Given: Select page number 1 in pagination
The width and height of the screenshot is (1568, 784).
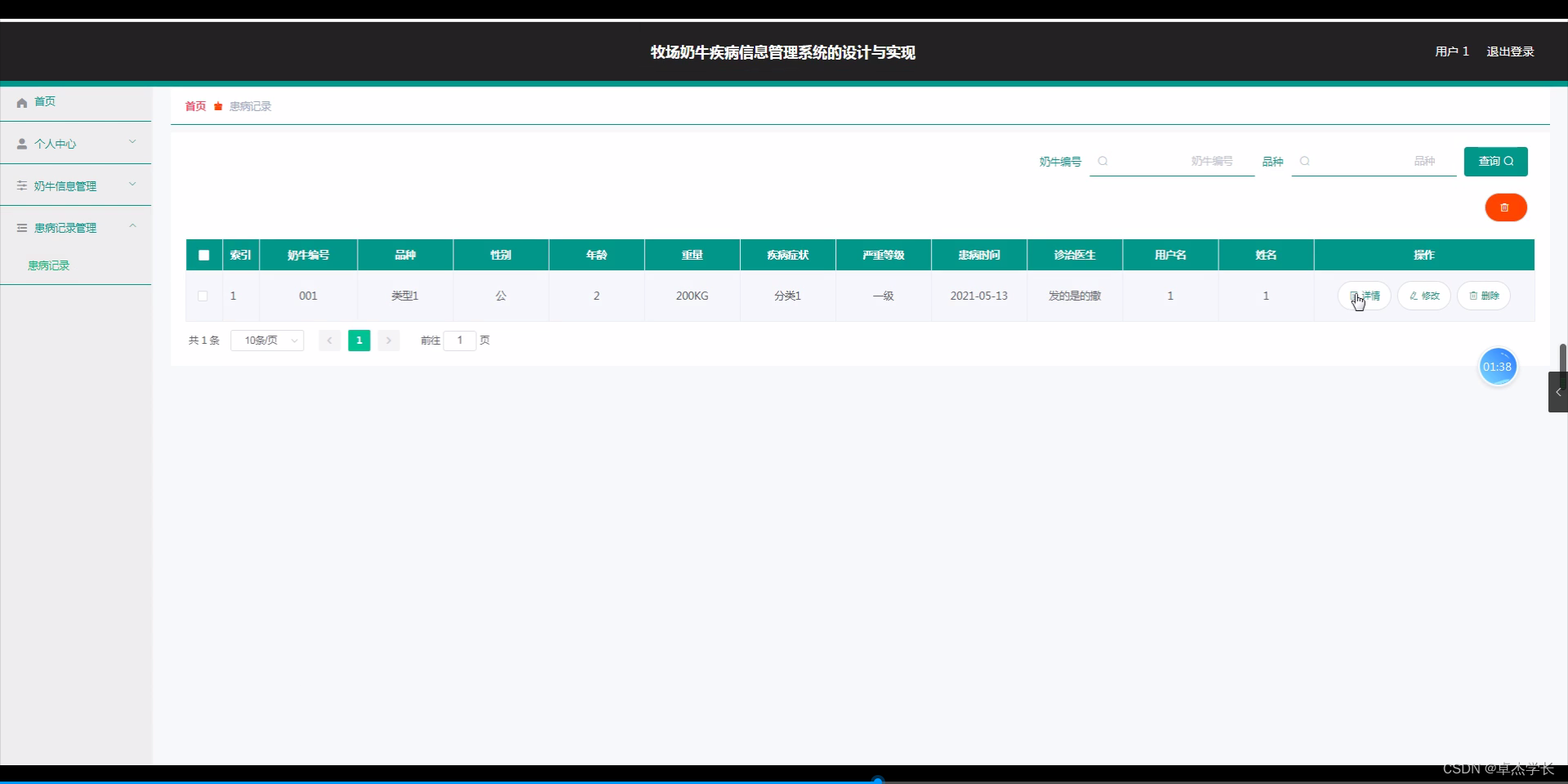Looking at the screenshot, I should [x=359, y=341].
